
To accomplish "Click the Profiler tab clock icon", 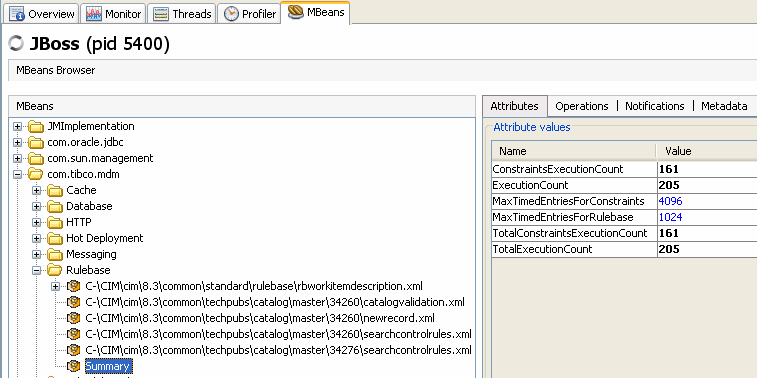I will coord(231,14).
